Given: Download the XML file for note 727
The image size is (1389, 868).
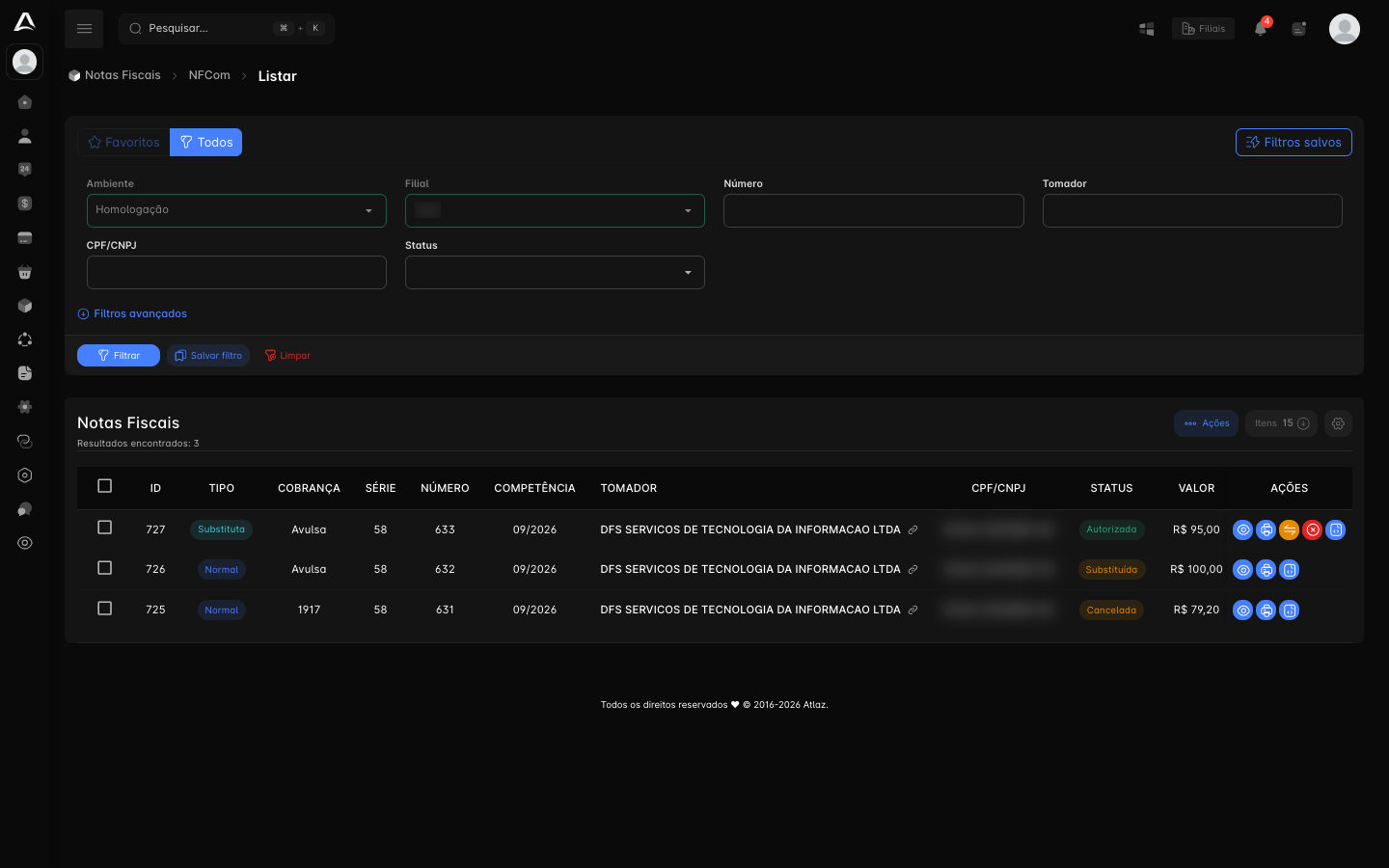Looking at the screenshot, I should [x=1336, y=529].
